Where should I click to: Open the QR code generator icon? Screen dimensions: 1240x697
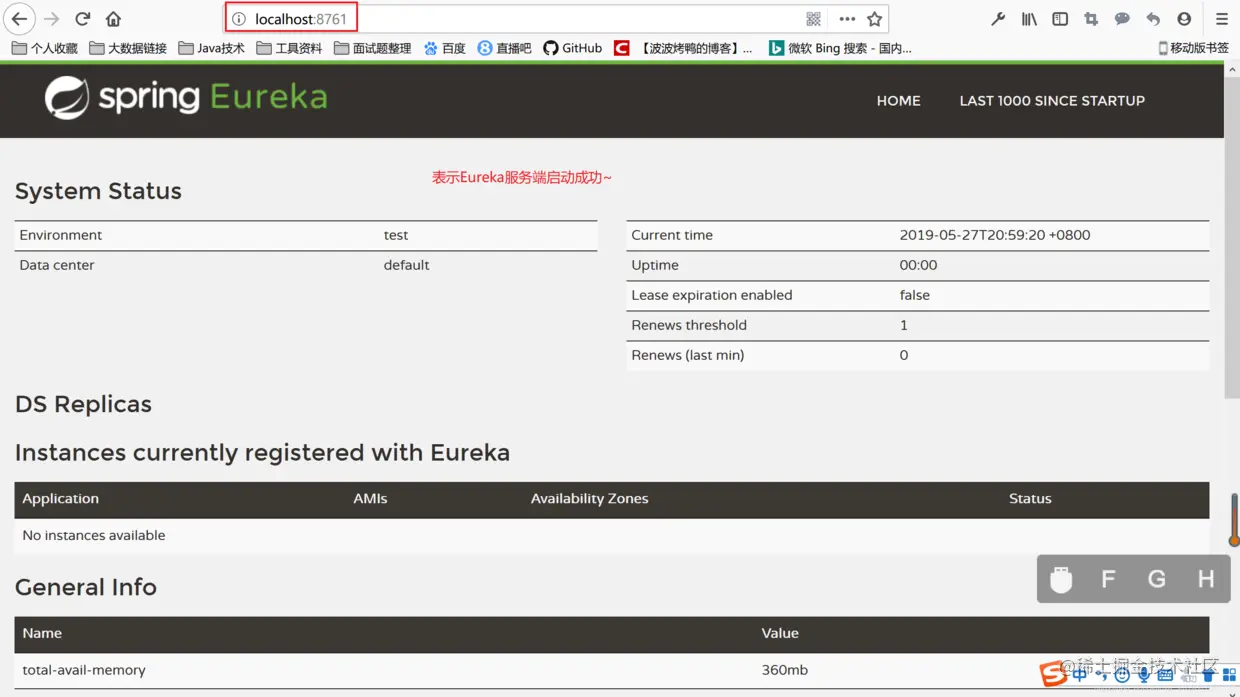pyautogui.click(x=813, y=19)
